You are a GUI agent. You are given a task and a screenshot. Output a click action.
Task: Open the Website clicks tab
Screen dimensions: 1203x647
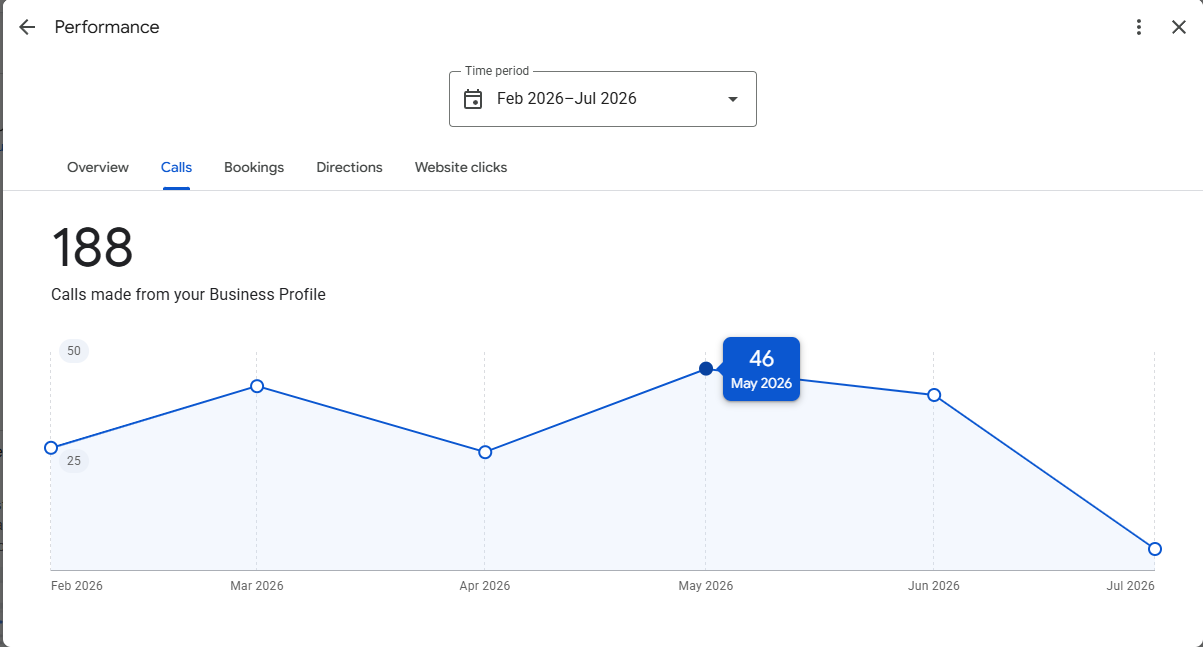461,167
